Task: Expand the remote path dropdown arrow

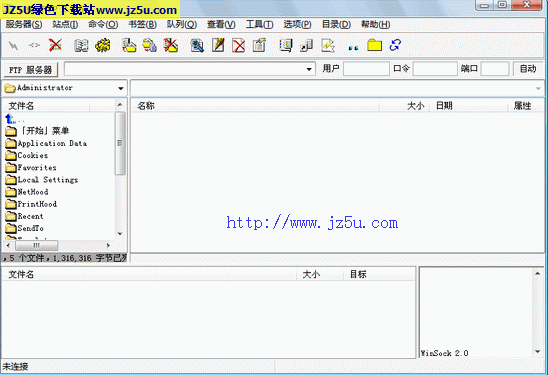Action: [538, 88]
